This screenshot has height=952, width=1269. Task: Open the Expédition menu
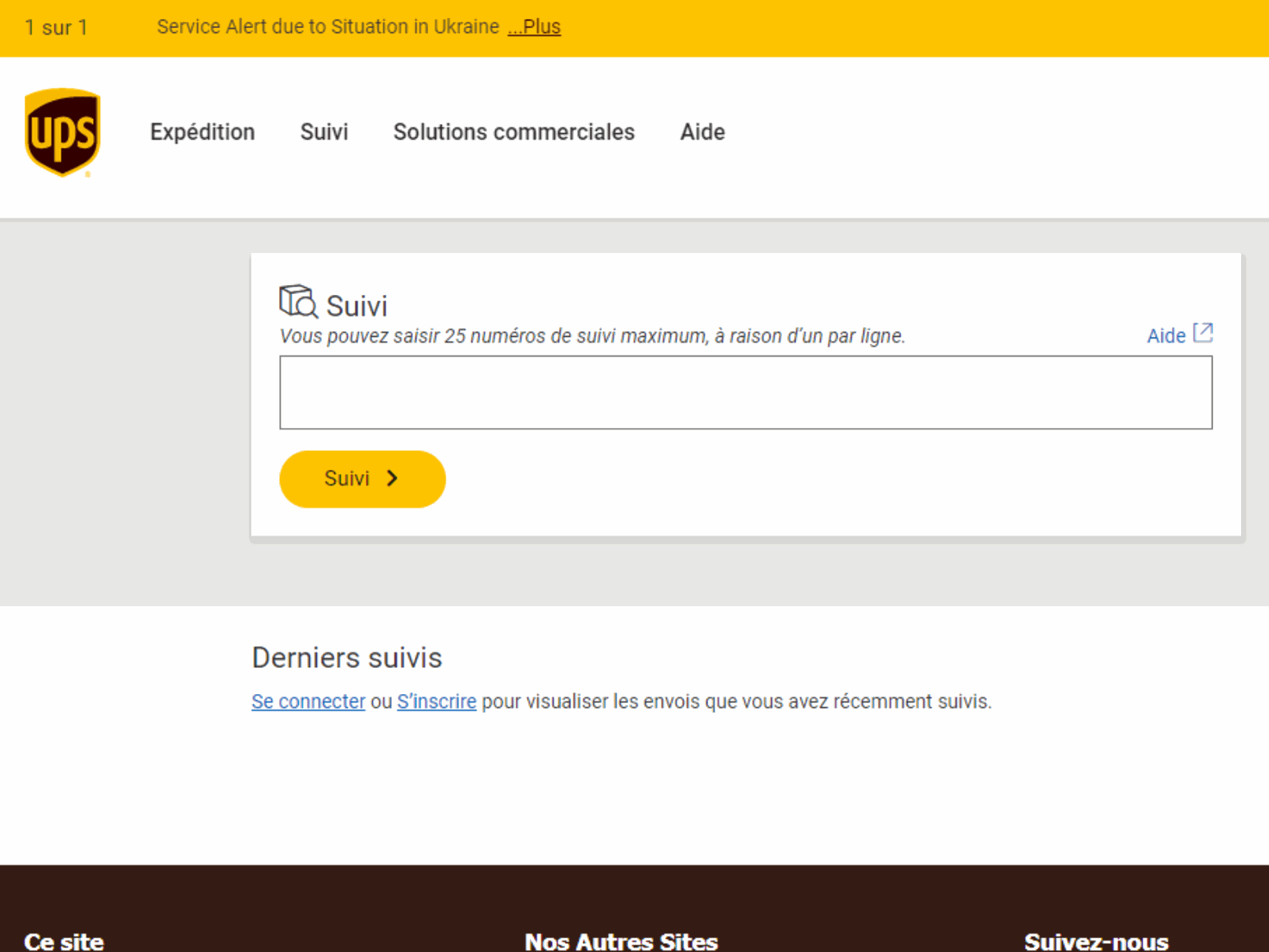coord(202,132)
